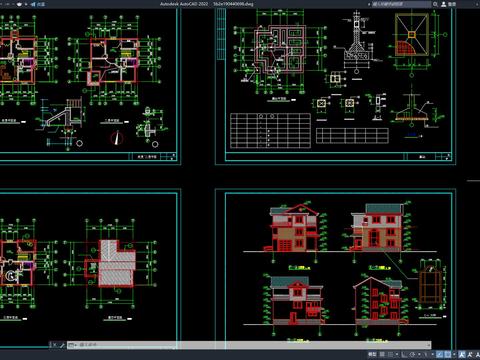Click the title bar search input box

tap(401, 4)
